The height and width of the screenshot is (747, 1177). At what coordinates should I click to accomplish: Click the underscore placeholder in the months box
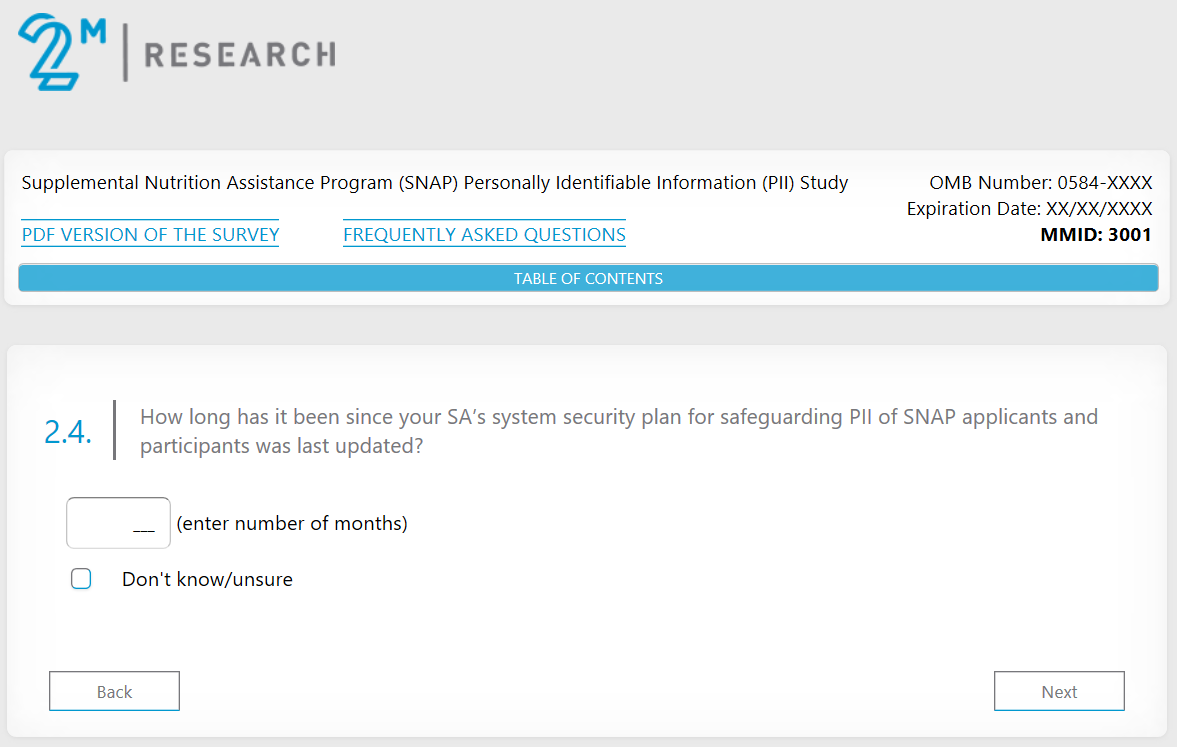pyautogui.click(x=144, y=530)
